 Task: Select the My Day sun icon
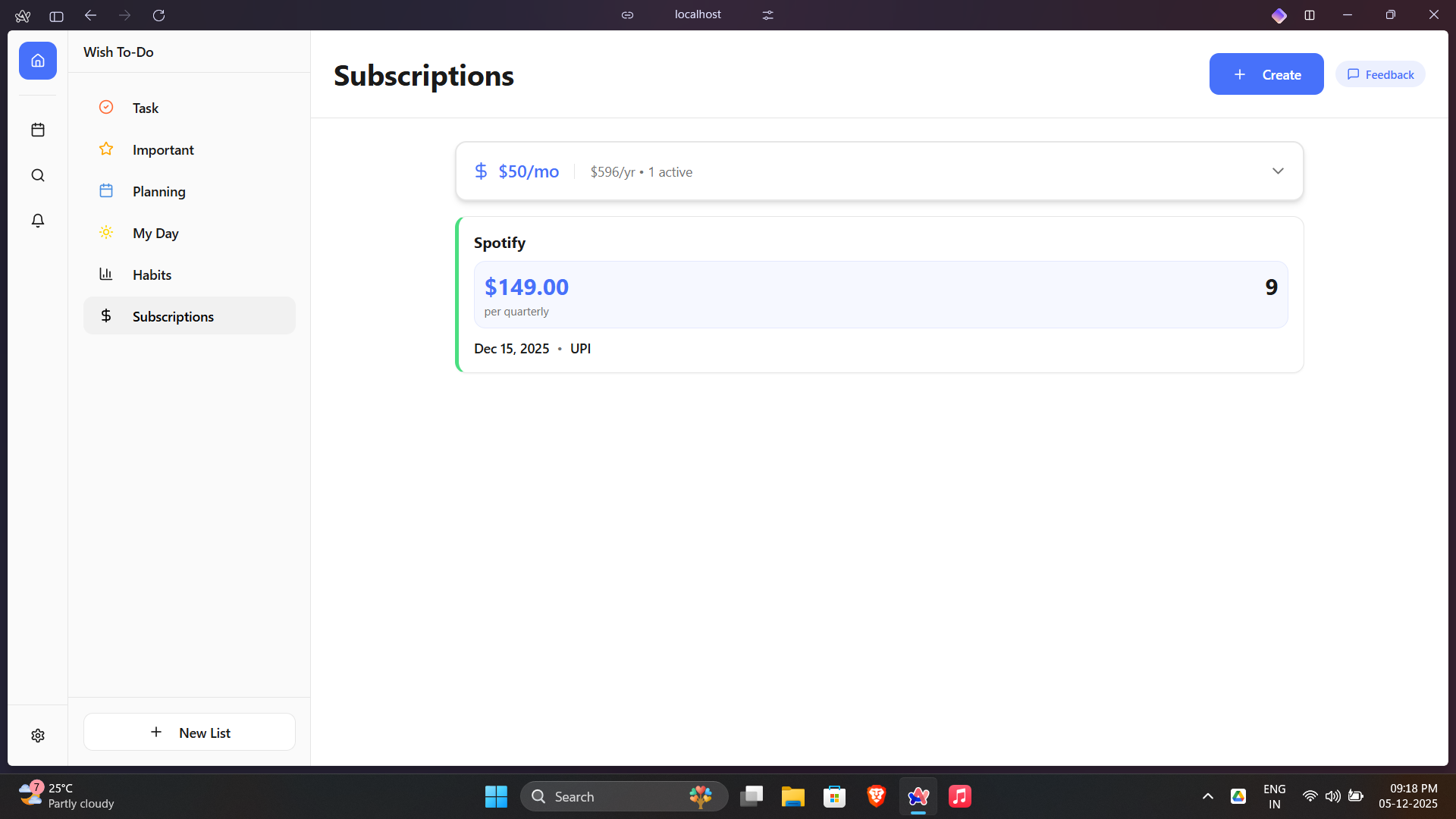[x=106, y=233]
